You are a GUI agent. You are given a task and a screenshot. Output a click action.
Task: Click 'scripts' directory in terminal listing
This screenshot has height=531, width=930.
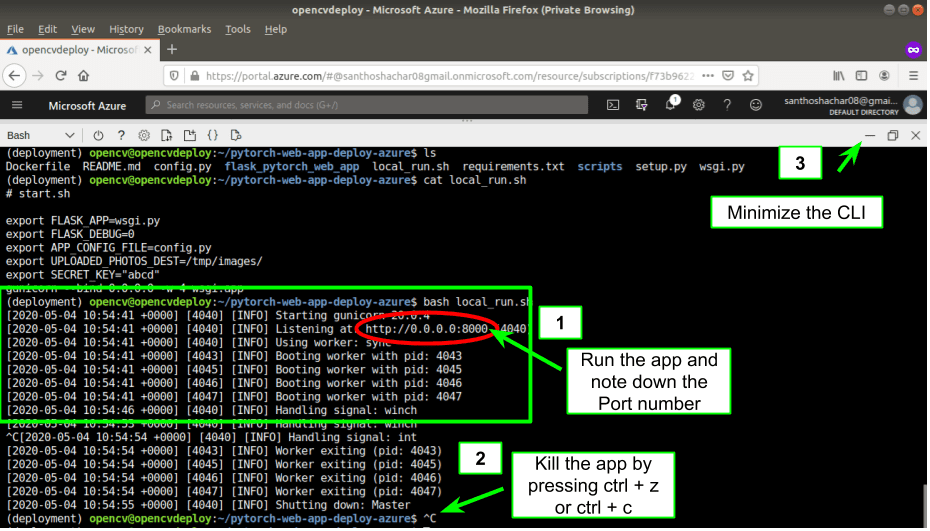[x=600, y=167]
